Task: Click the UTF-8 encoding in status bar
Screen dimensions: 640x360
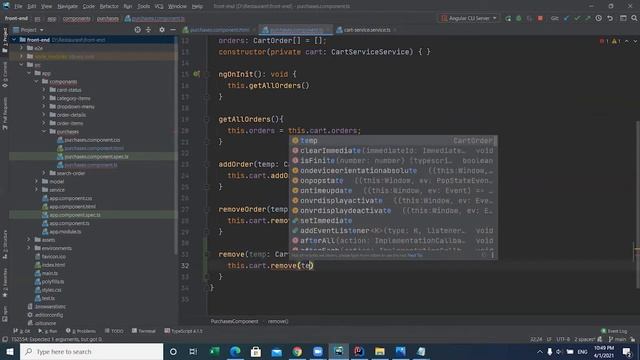Action: pyautogui.click(x=563, y=339)
